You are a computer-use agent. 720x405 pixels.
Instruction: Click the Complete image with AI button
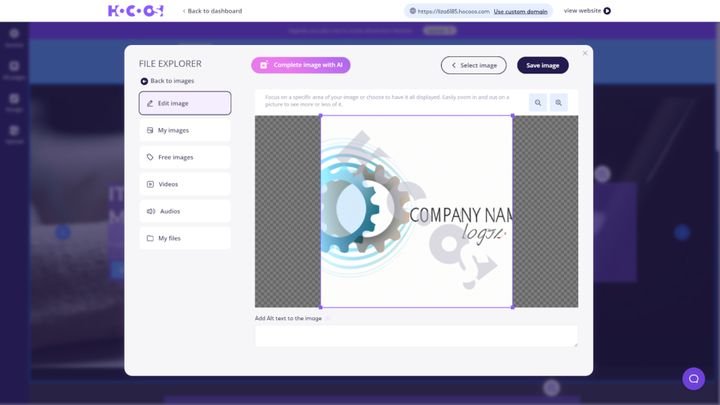coord(301,65)
